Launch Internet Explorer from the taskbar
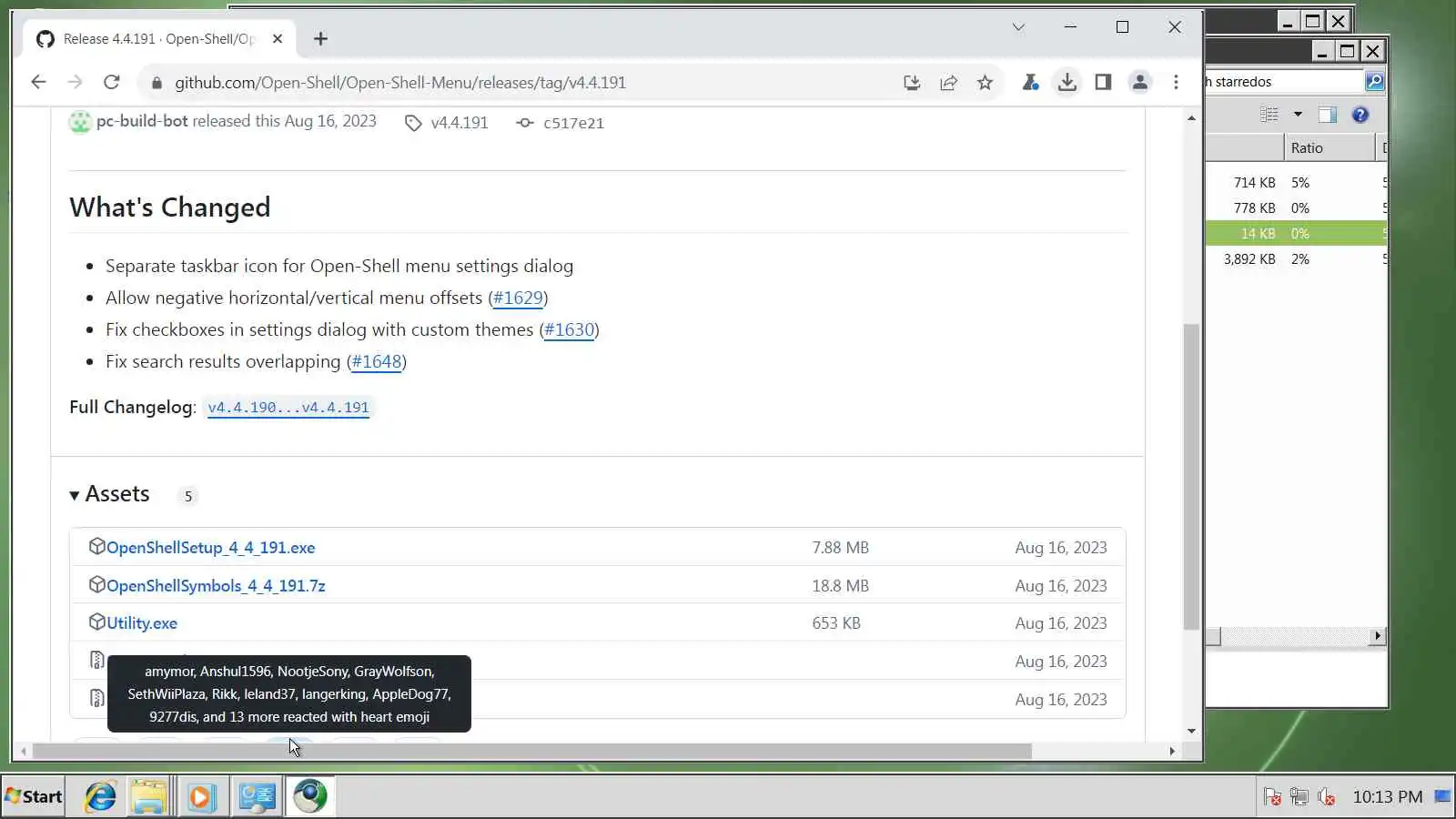The height and width of the screenshot is (819, 1456). click(100, 797)
